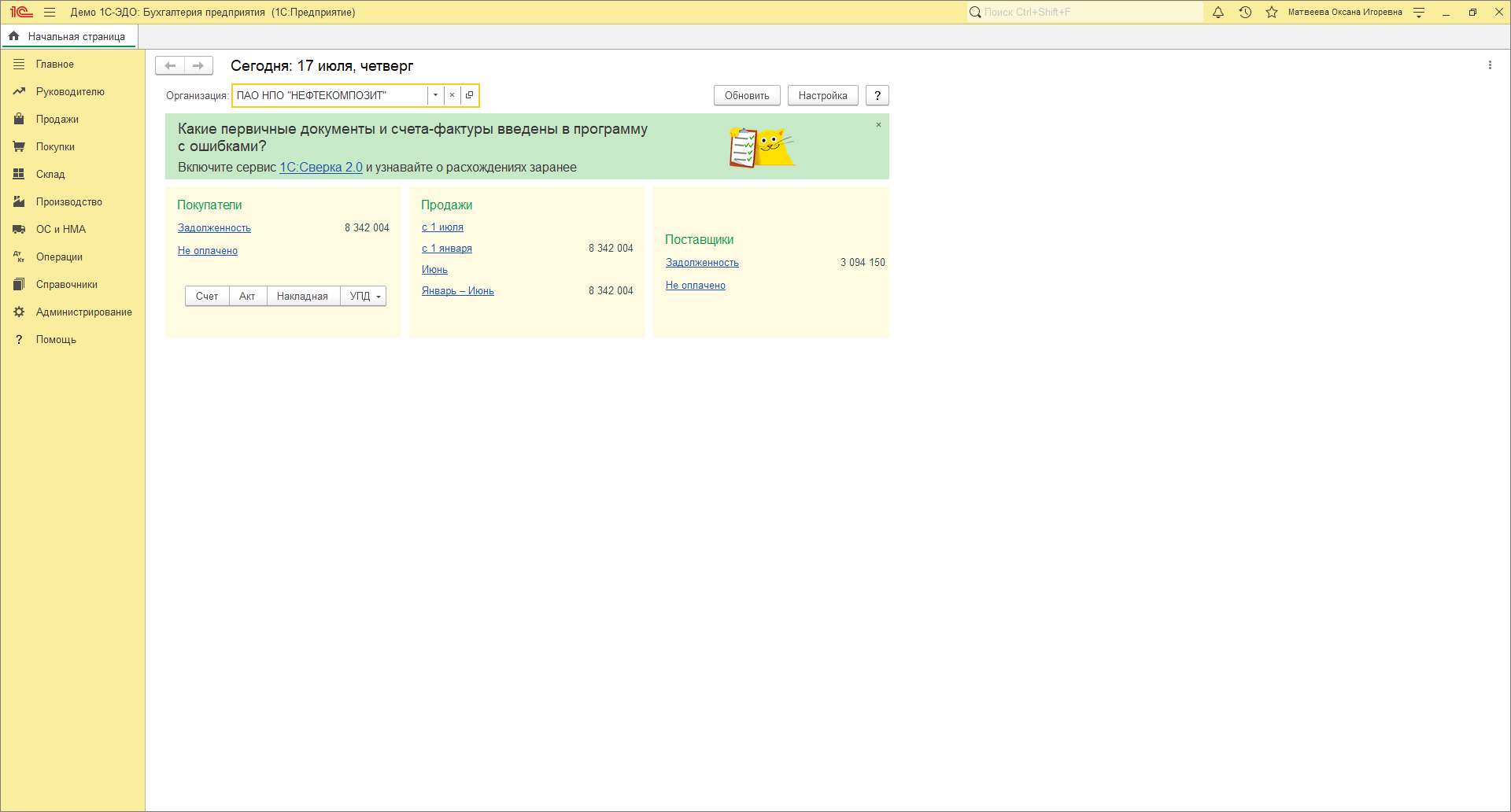Open the notifications bell icon

pos(1218,13)
